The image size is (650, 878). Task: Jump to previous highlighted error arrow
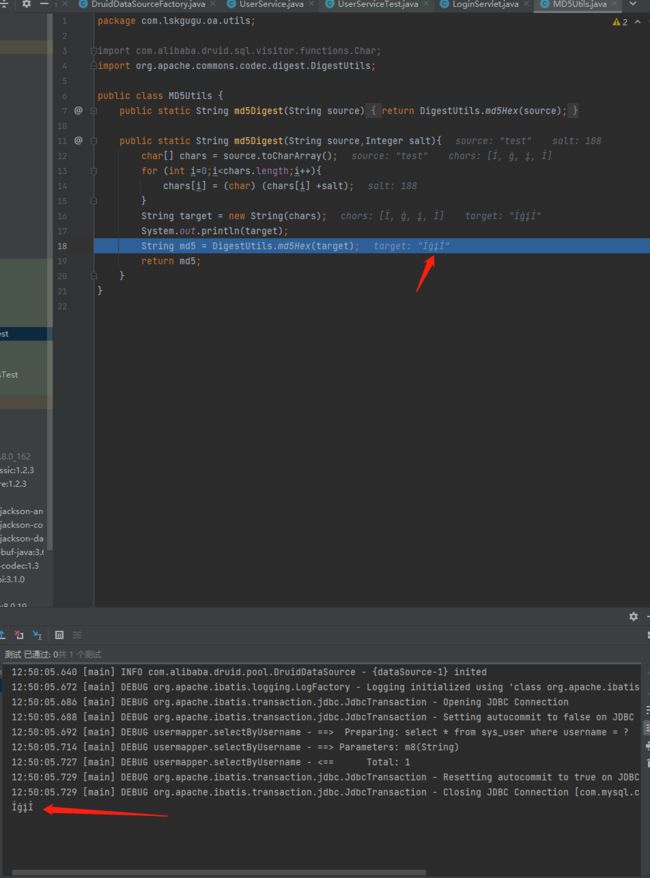[638, 22]
